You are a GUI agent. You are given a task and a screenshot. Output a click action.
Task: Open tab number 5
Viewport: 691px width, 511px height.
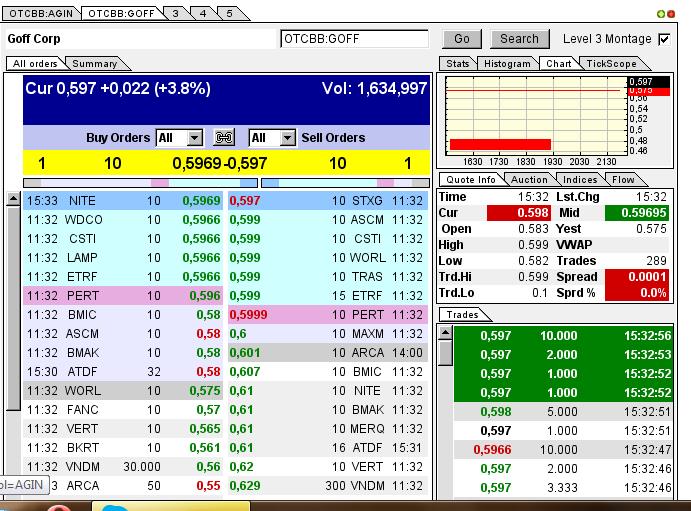click(229, 14)
